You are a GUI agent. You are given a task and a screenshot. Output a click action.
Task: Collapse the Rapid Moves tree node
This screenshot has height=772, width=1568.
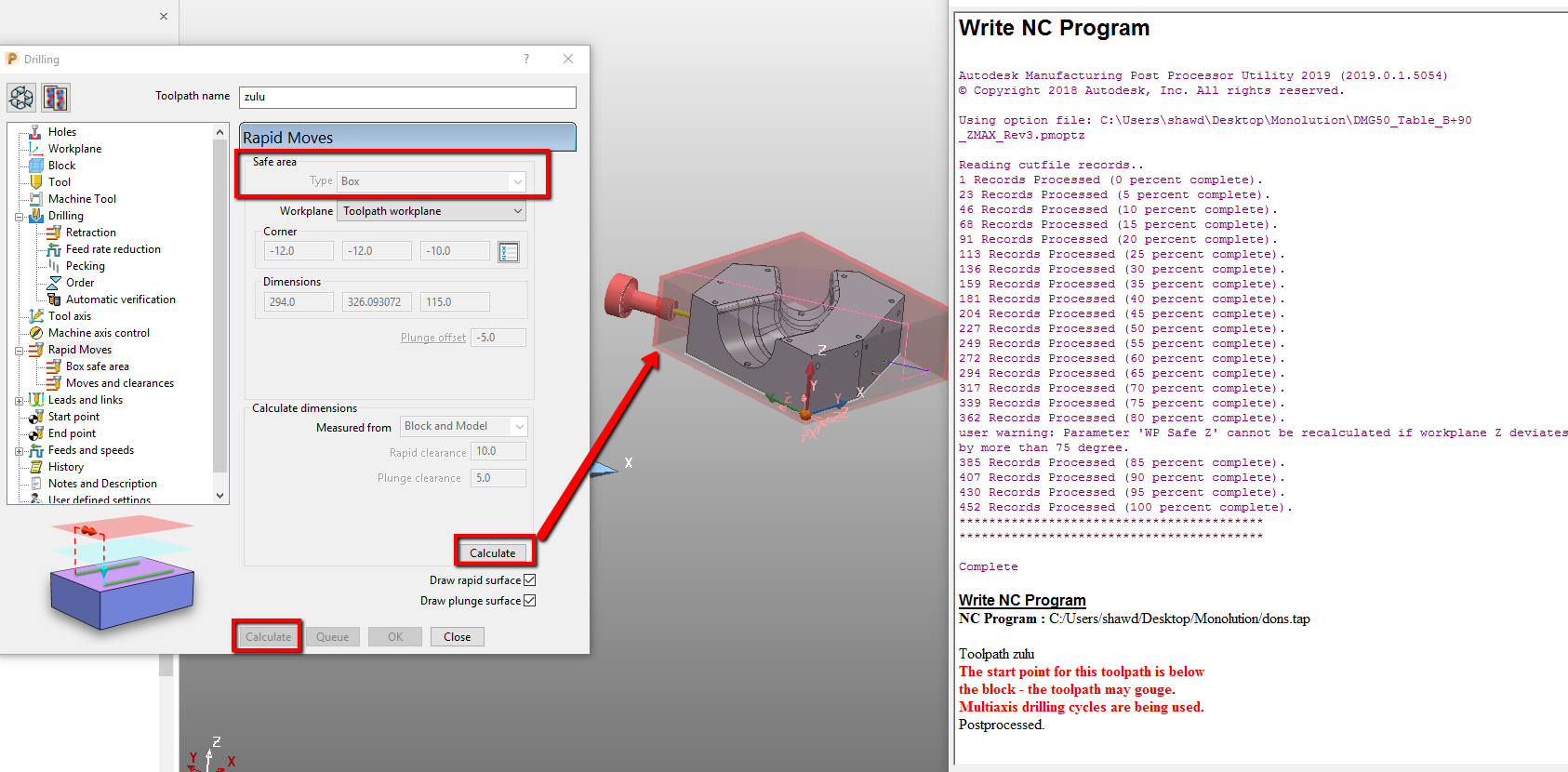19,351
